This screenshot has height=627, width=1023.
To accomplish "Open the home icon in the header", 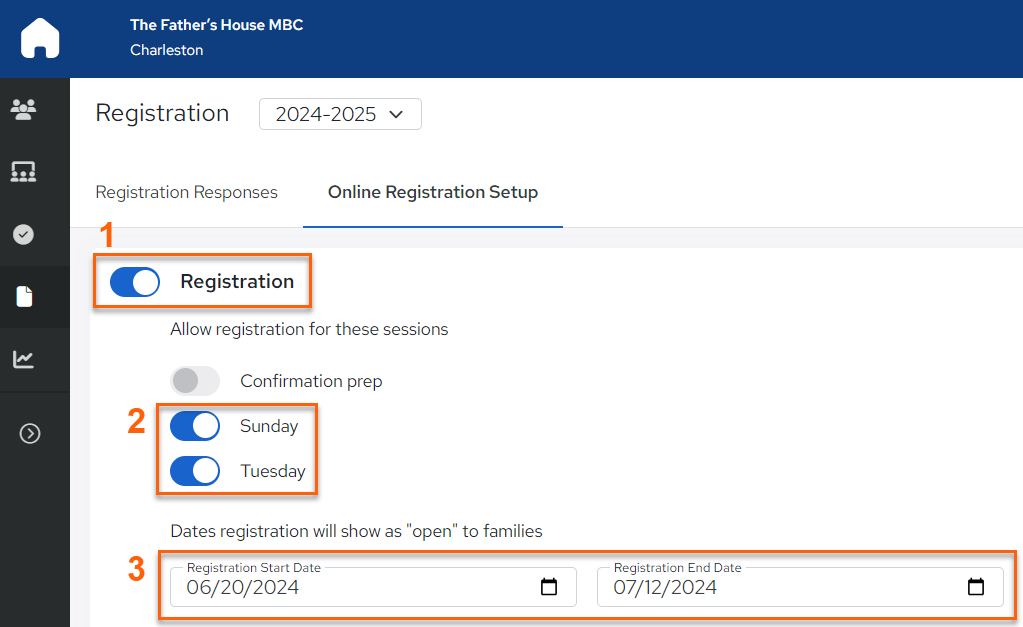I will point(40,38).
